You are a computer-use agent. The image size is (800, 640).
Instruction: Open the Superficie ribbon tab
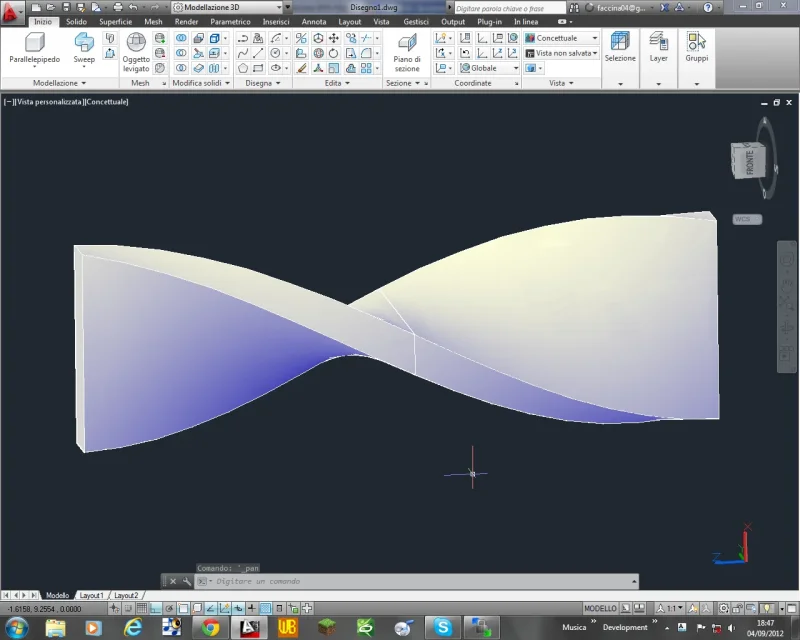115,21
